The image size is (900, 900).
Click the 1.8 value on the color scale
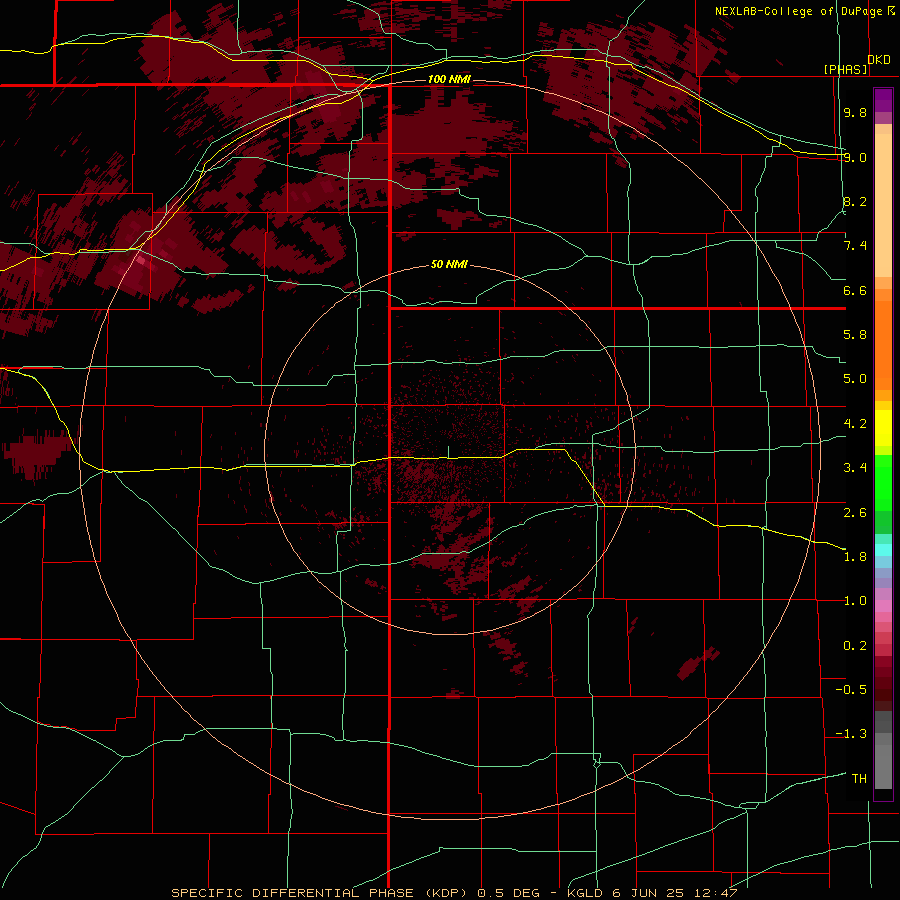coord(855,557)
